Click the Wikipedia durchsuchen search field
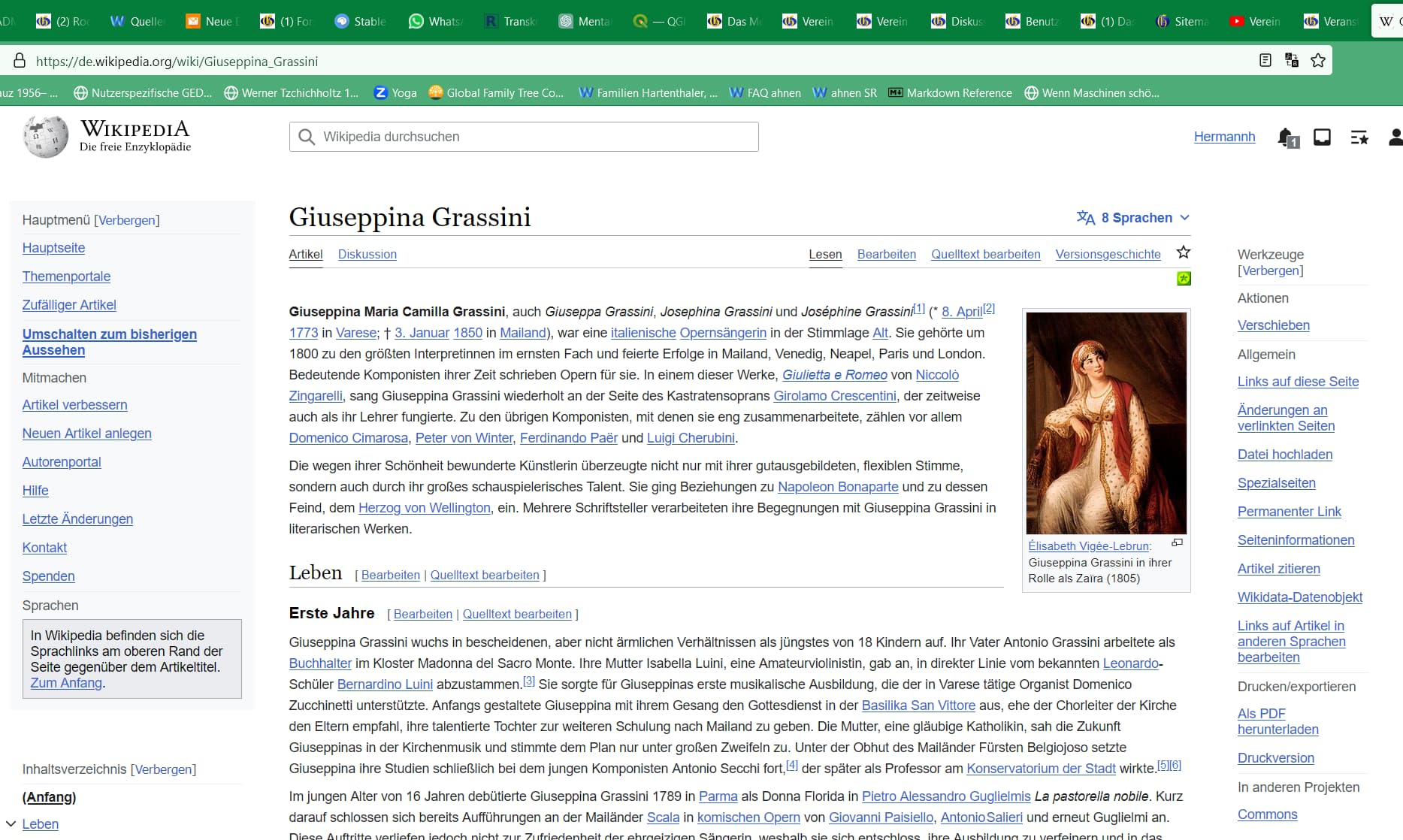The width and height of the screenshot is (1403, 840). pyautogui.click(x=524, y=137)
